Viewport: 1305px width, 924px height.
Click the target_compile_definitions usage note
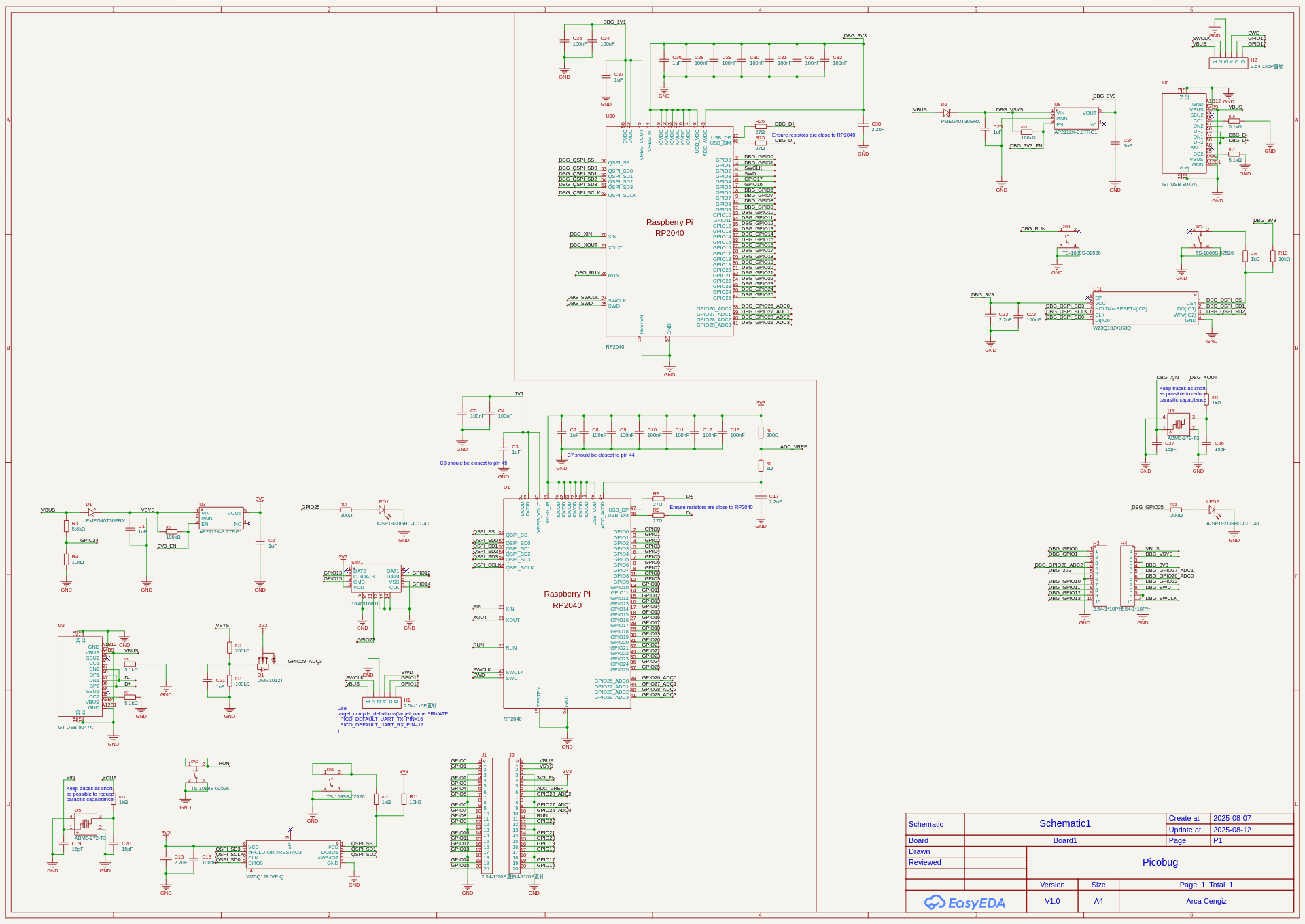(393, 719)
